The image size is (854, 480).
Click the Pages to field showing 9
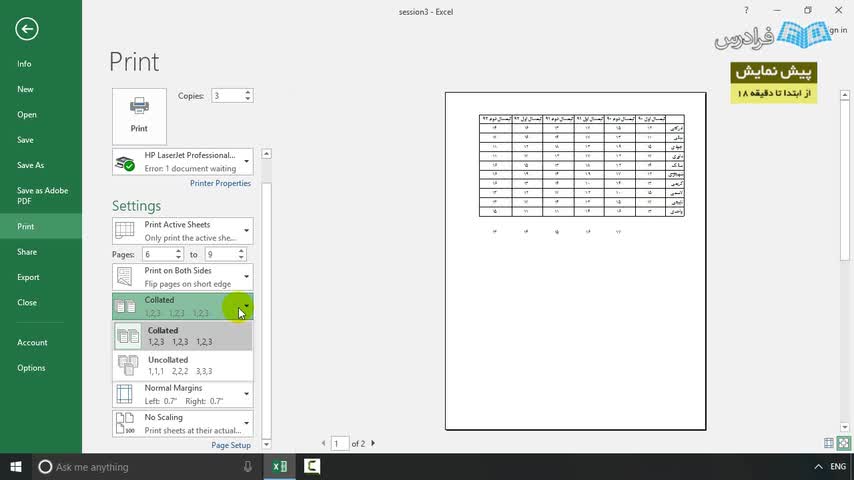[x=221, y=254]
